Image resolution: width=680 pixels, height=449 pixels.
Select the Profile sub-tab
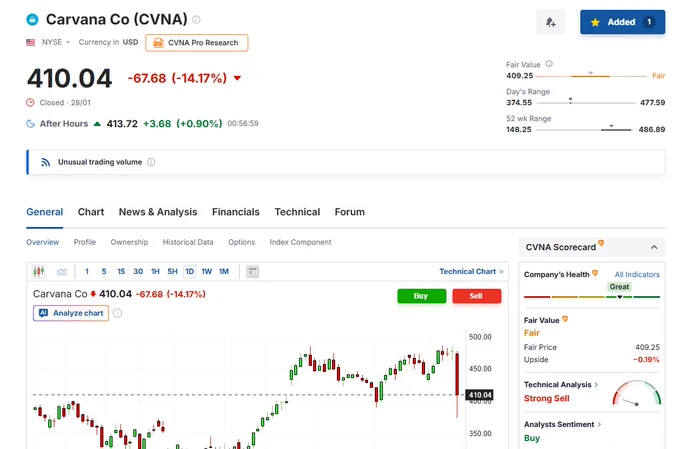[x=85, y=242]
